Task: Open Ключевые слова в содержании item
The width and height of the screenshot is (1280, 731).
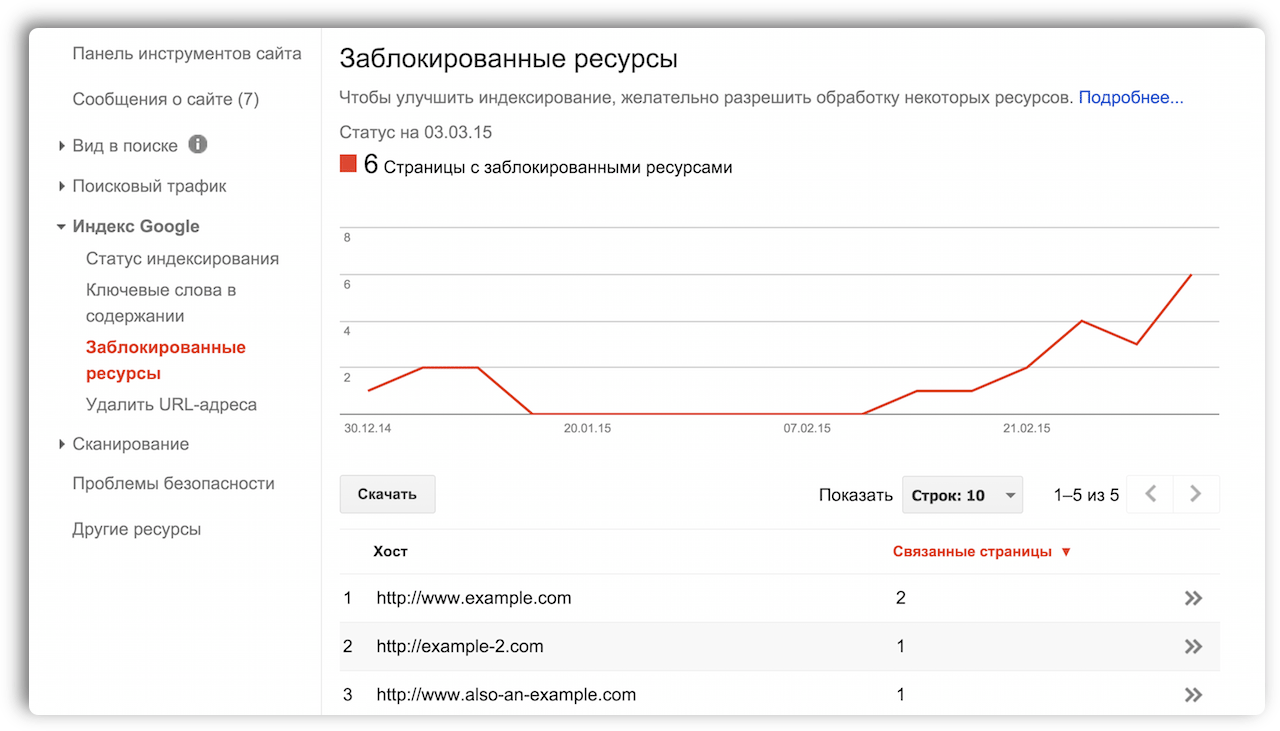Action: coord(161,303)
